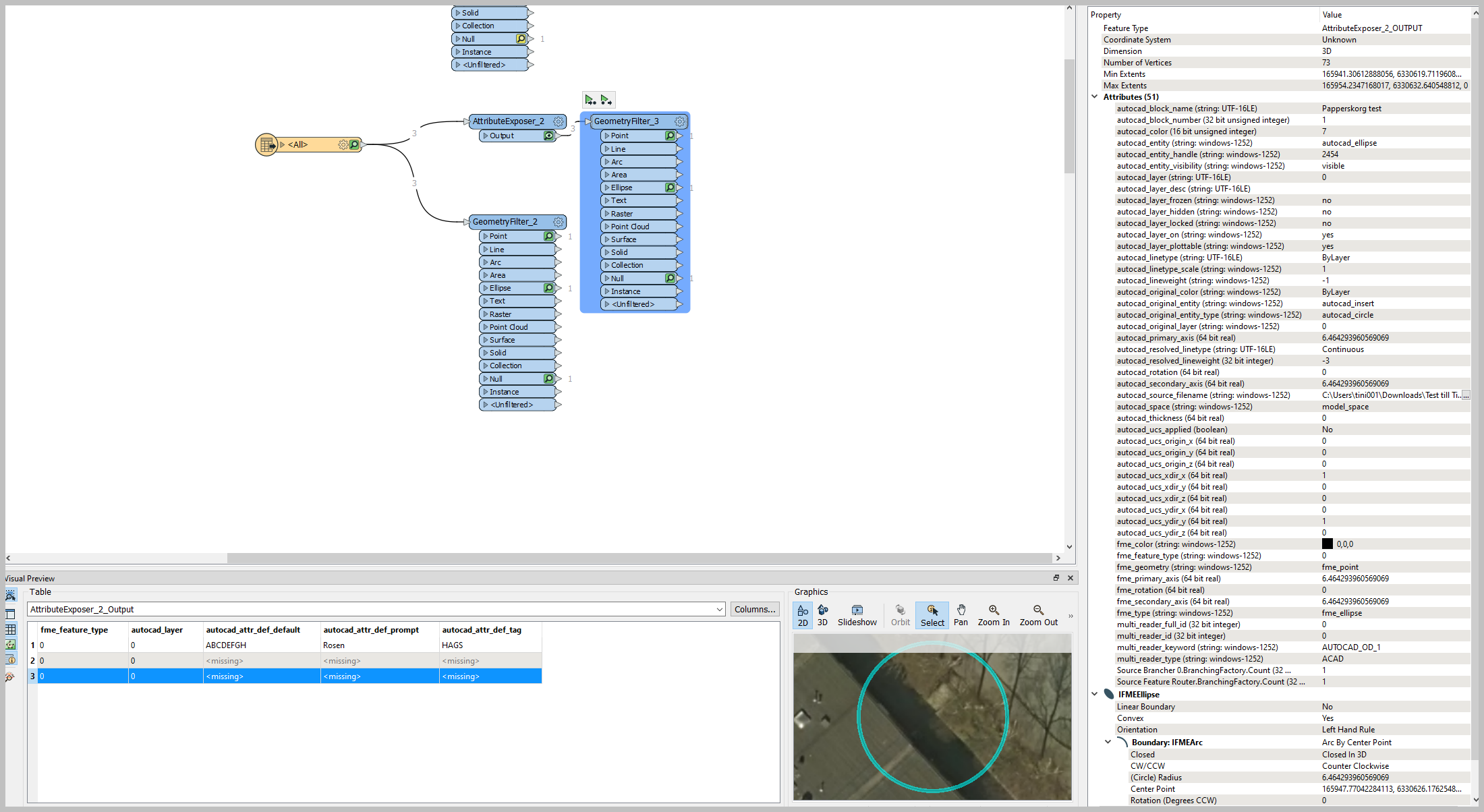
Task: Select the GeometryFilter_3 Raster port
Action: [639, 214]
